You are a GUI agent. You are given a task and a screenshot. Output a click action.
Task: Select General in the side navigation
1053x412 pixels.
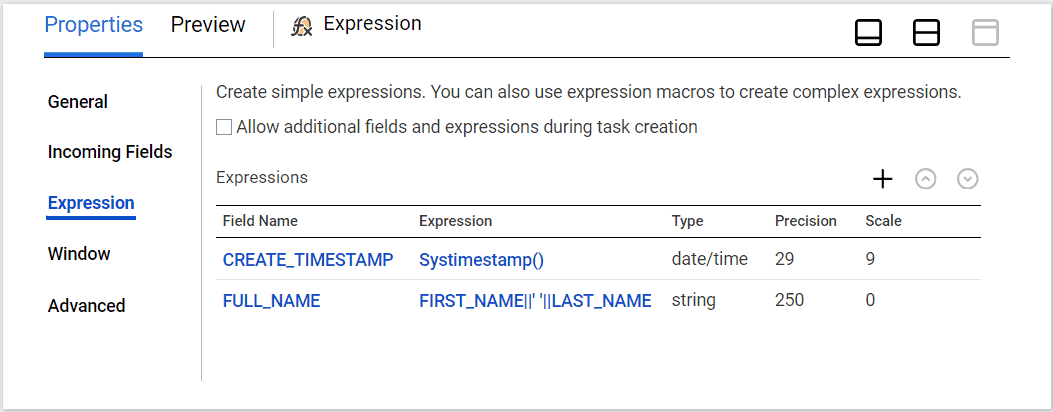click(78, 102)
